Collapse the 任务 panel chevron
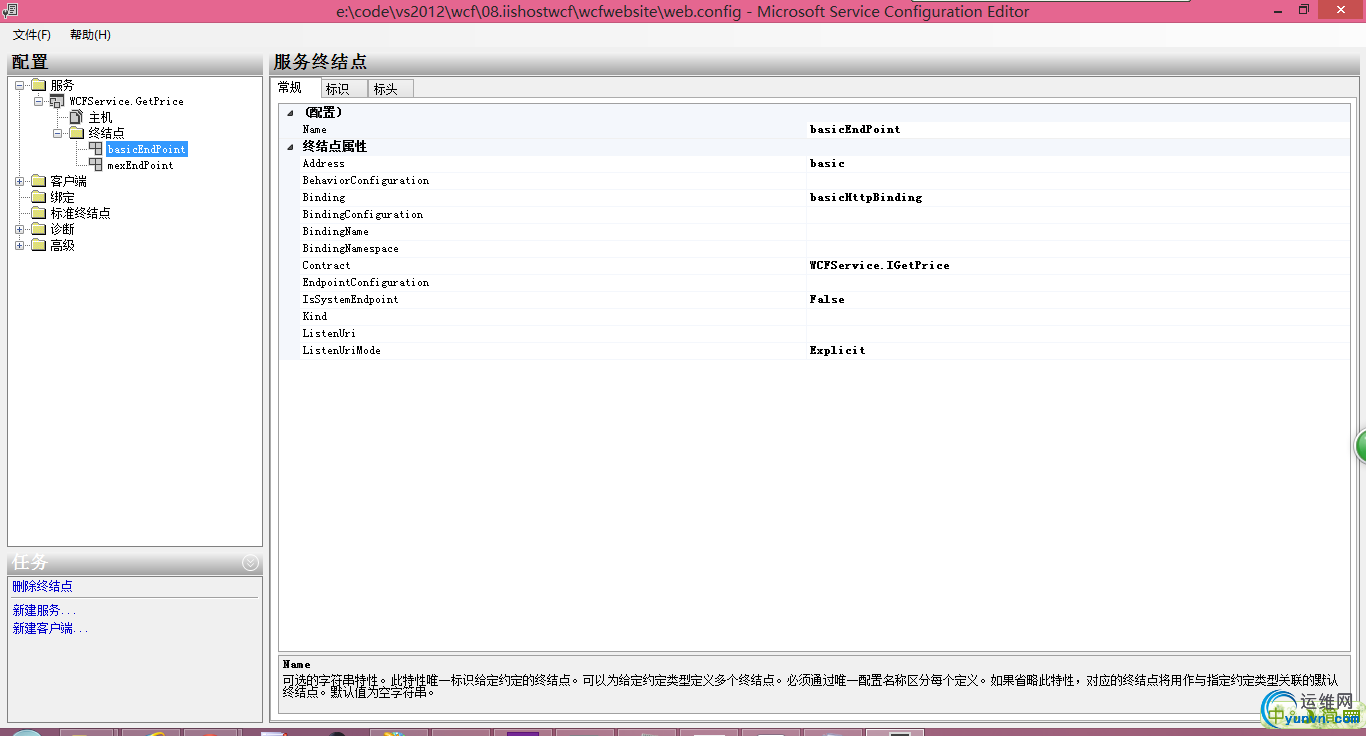1366x736 pixels. 250,563
